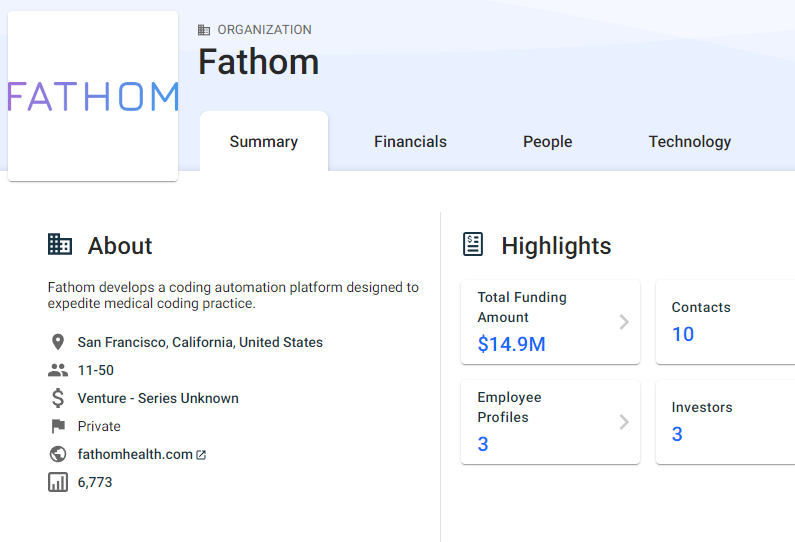Click the organization icon above Fathom
The image size is (795, 542).
tap(205, 30)
